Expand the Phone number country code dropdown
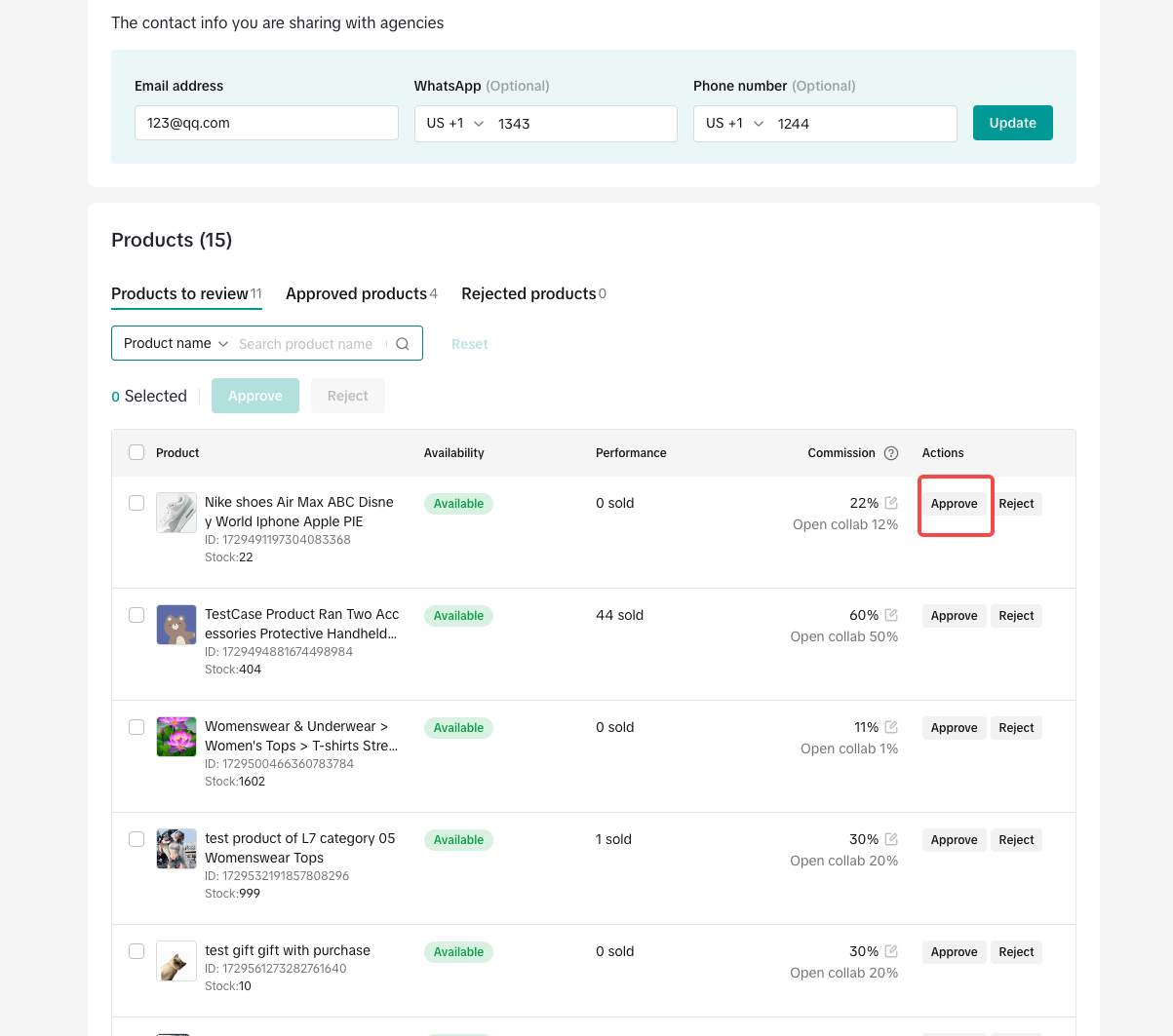Image resolution: width=1173 pixels, height=1036 pixels. [734, 124]
